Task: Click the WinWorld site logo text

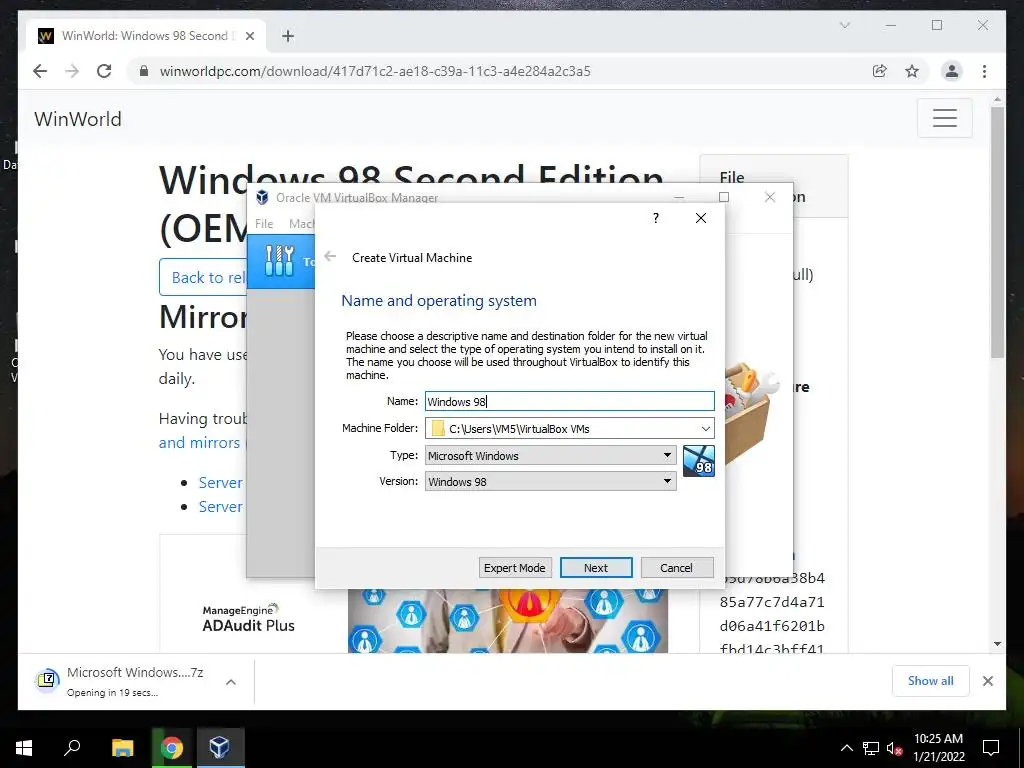Action: [x=78, y=119]
